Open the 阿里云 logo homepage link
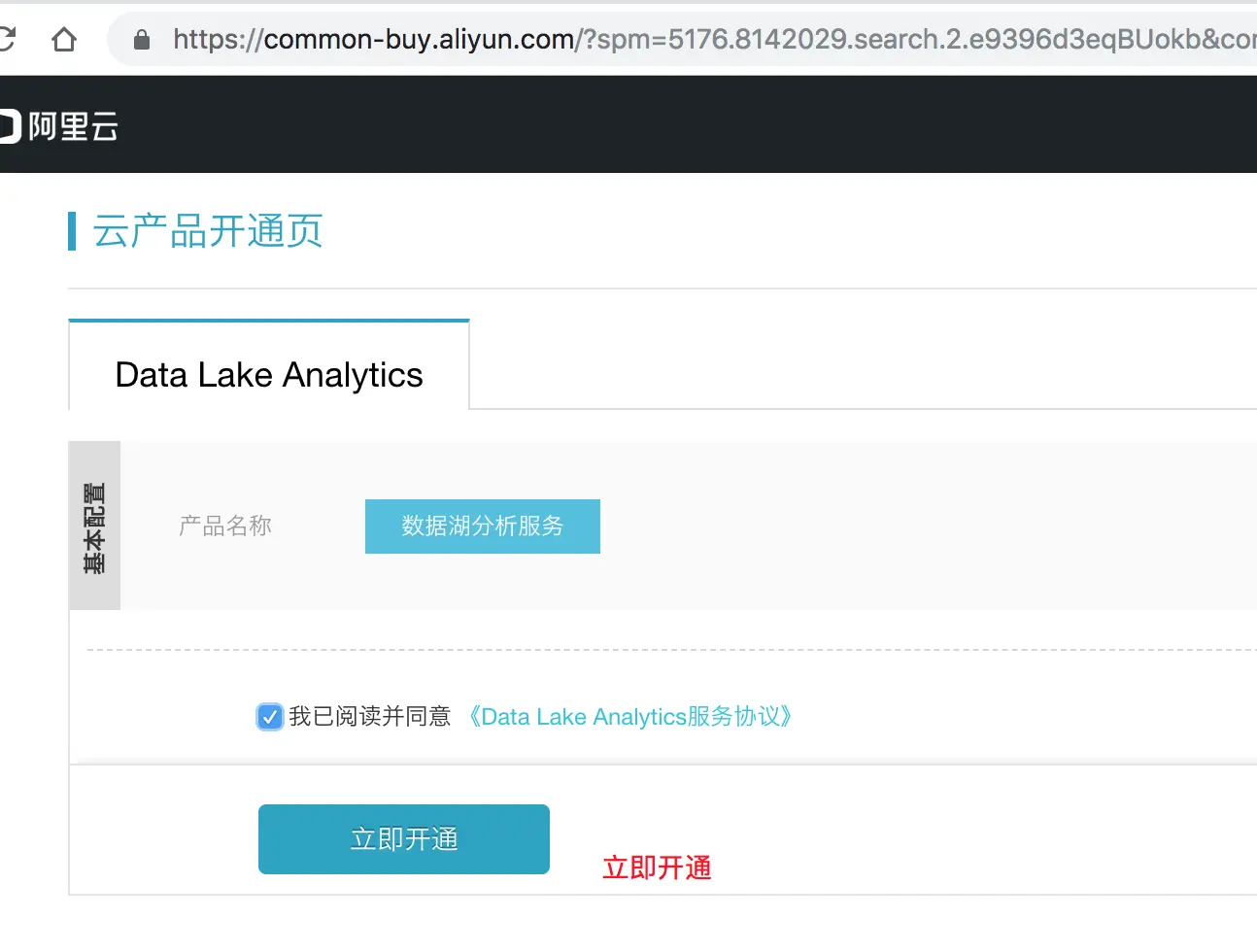The width and height of the screenshot is (1257, 952). pos(58,126)
